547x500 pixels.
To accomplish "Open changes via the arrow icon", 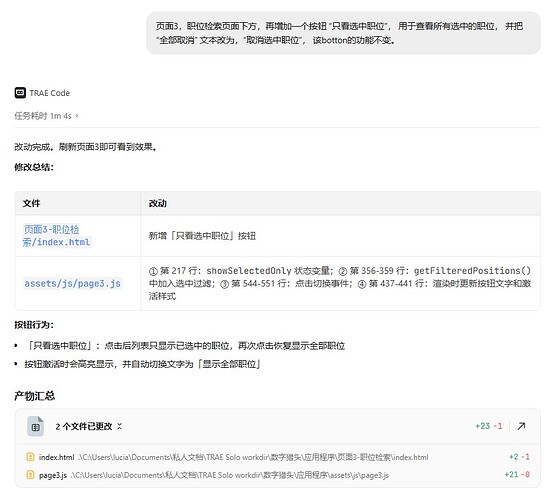I will [521, 426].
